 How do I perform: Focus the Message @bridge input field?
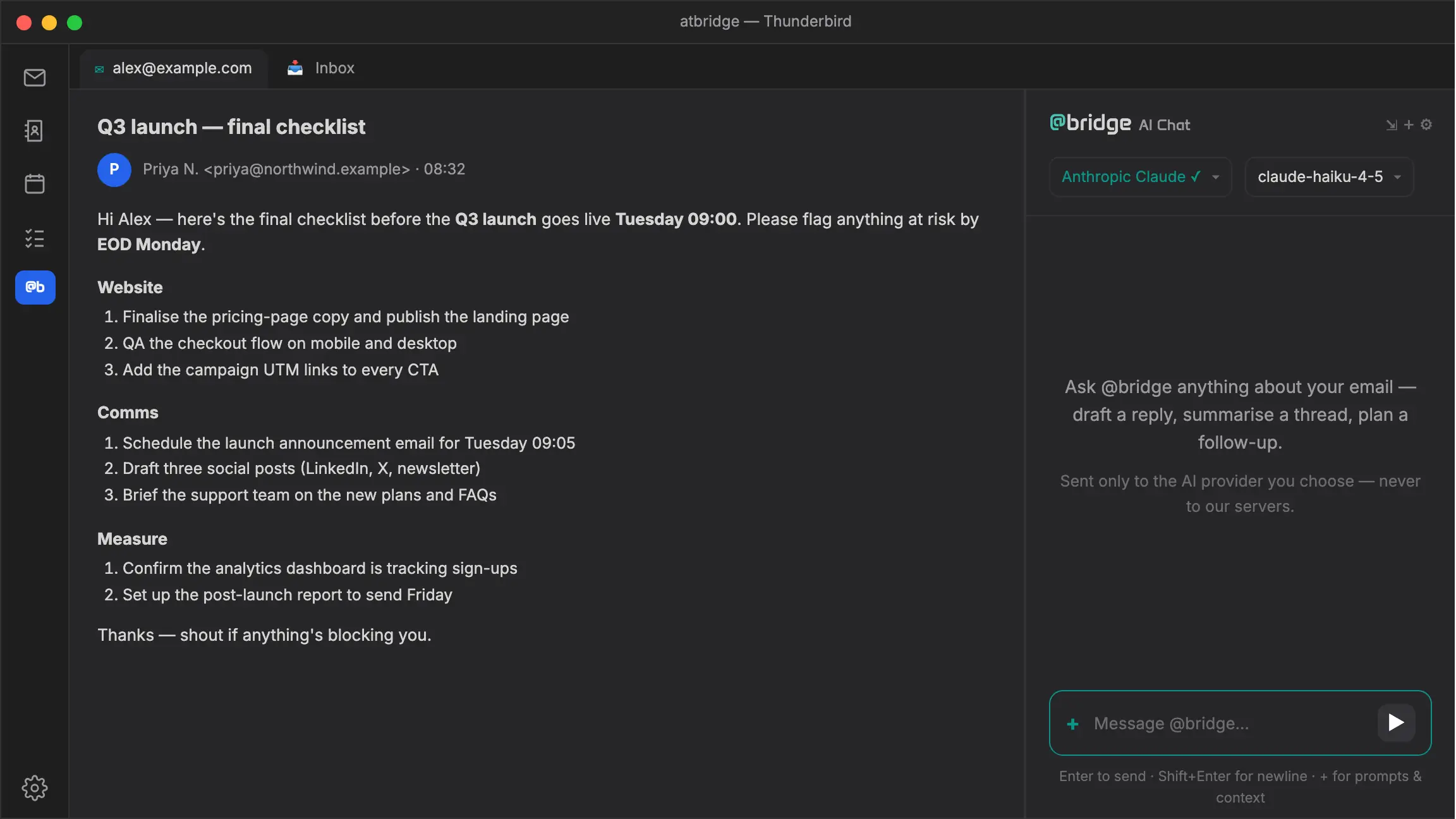click(x=1232, y=723)
